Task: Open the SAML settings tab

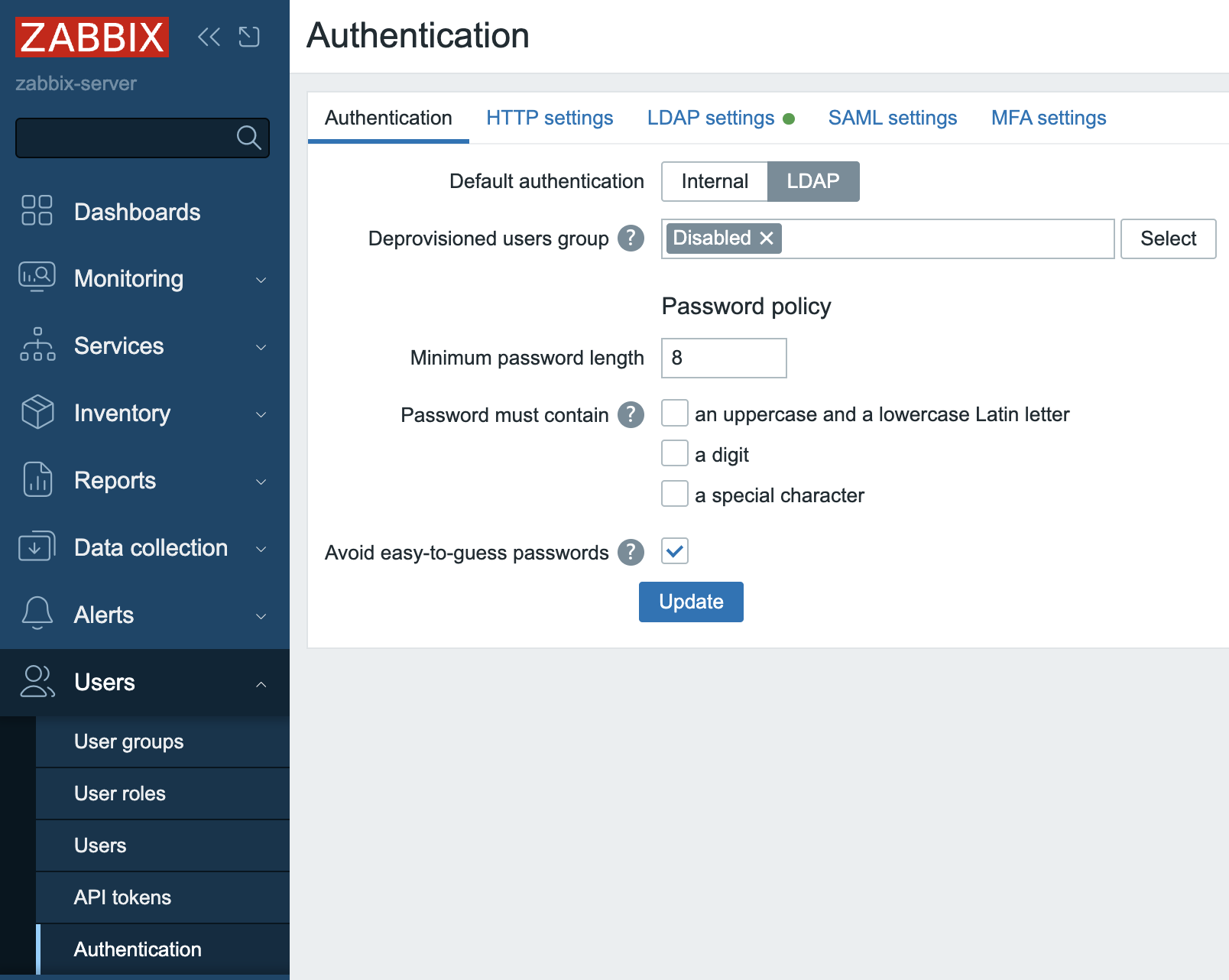Action: [x=892, y=118]
